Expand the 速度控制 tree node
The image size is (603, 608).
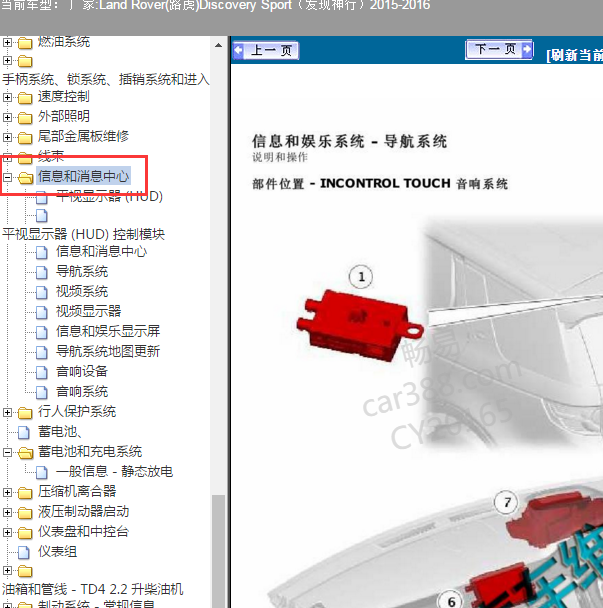coord(7,97)
